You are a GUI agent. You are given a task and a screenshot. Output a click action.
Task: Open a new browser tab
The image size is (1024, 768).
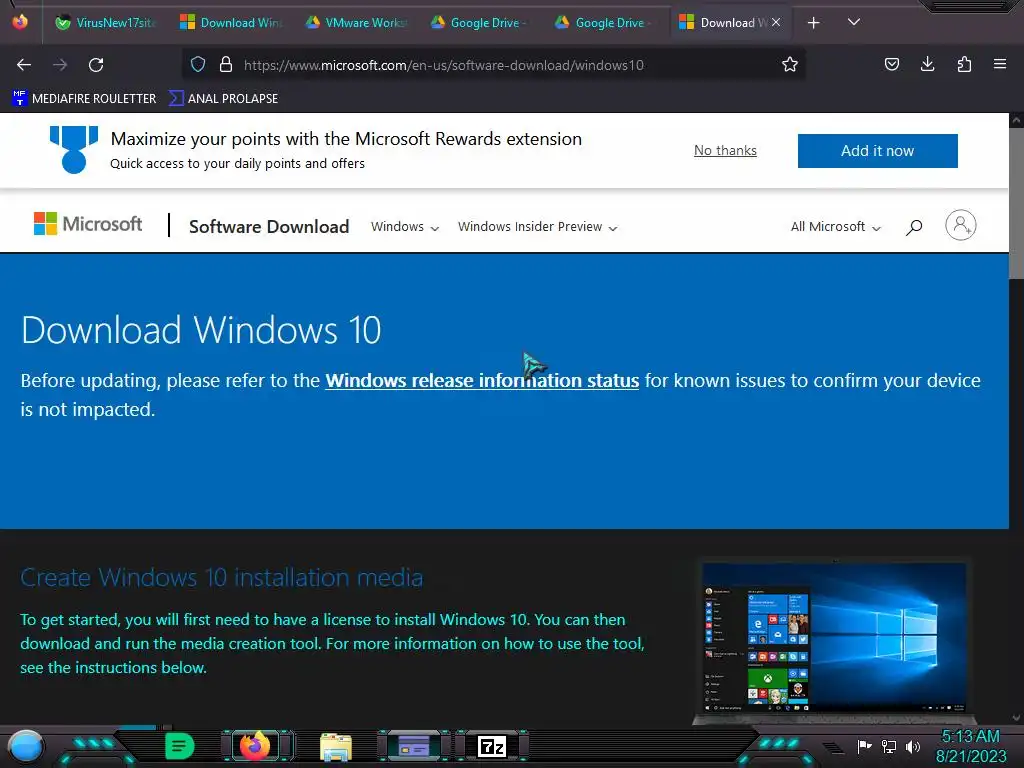tap(814, 23)
